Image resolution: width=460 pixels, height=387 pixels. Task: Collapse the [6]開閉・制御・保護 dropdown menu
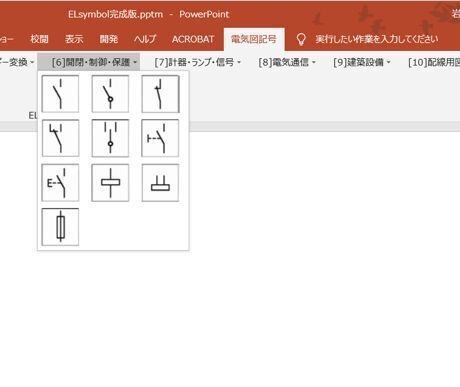[89, 62]
